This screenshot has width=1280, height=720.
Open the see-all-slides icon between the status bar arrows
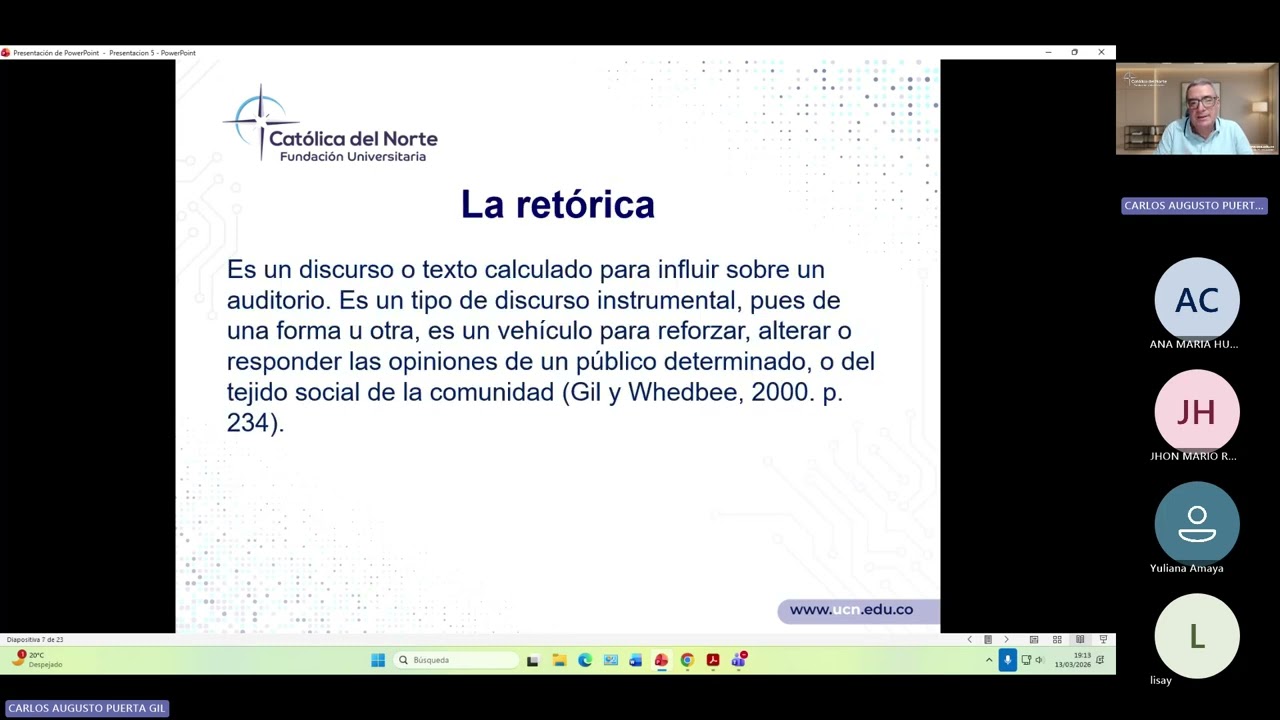pos(988,640)
